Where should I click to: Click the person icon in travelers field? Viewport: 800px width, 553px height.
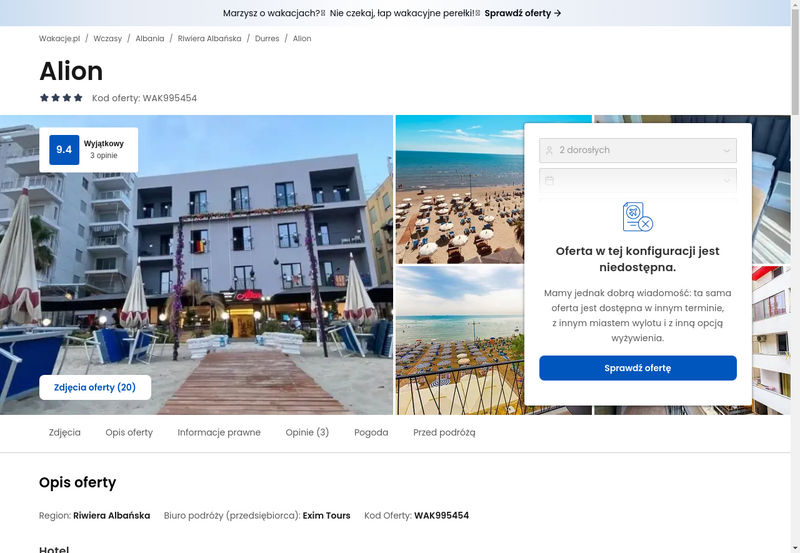tap(549, 151)
